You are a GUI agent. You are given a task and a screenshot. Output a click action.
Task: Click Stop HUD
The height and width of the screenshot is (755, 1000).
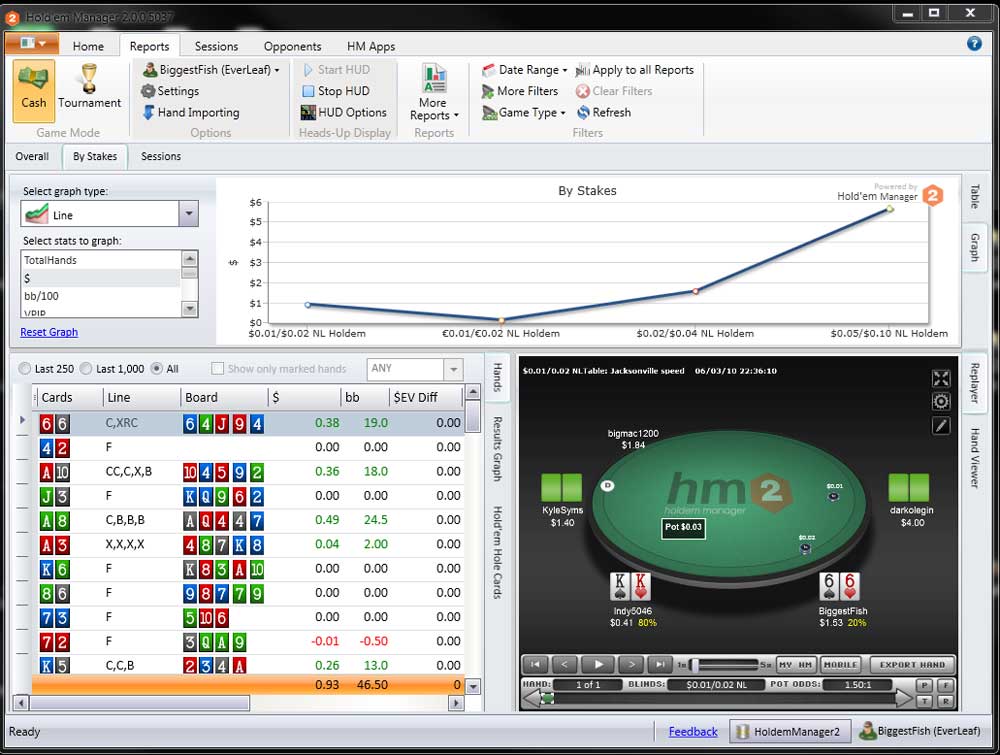click(x=335, y=91)
